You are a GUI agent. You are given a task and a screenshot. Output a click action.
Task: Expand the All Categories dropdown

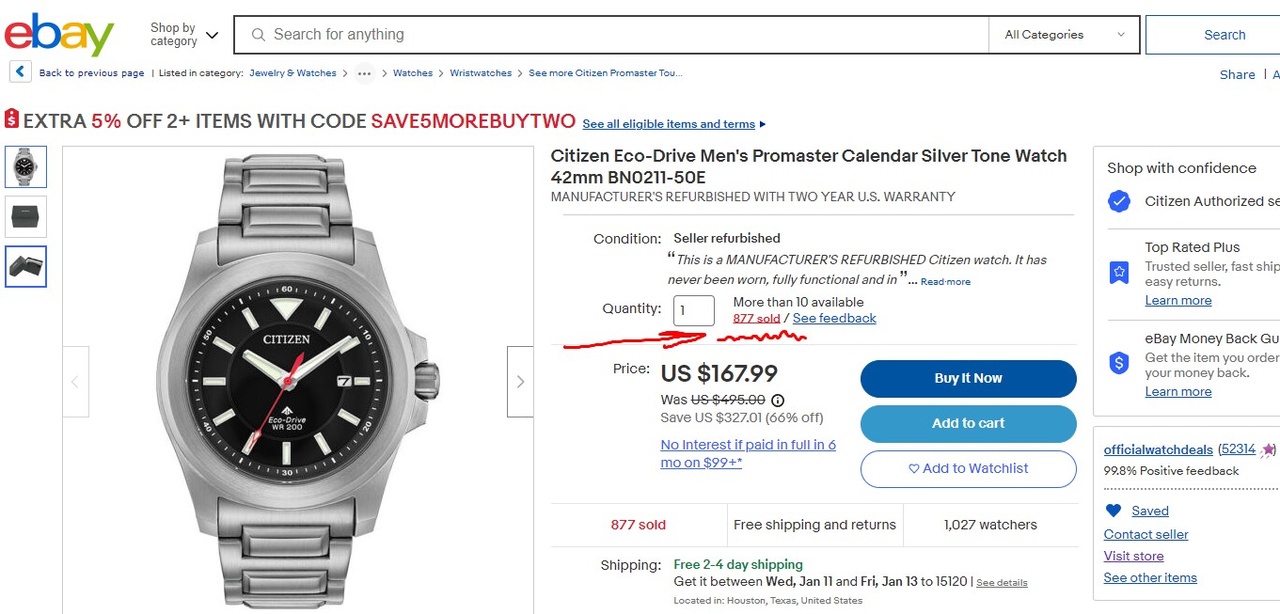(1063, 35)
